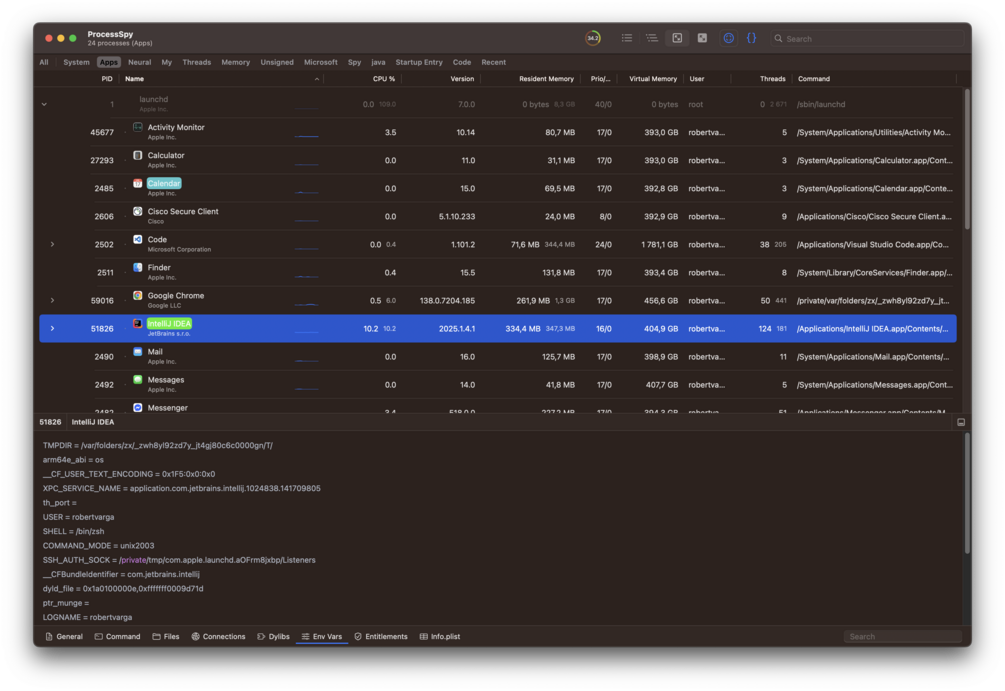The image size is (1005, 691).
Task: Click the ascending sort arrow in Name header
Action: click(317, 79)
